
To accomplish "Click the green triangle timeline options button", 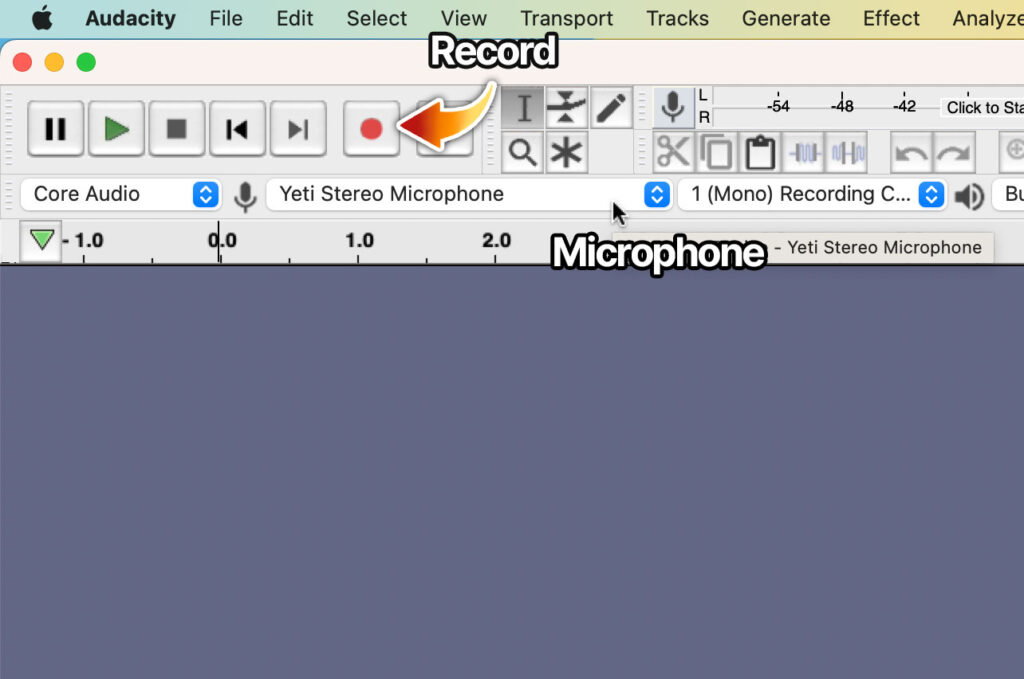I will click(x=41, y=241).
